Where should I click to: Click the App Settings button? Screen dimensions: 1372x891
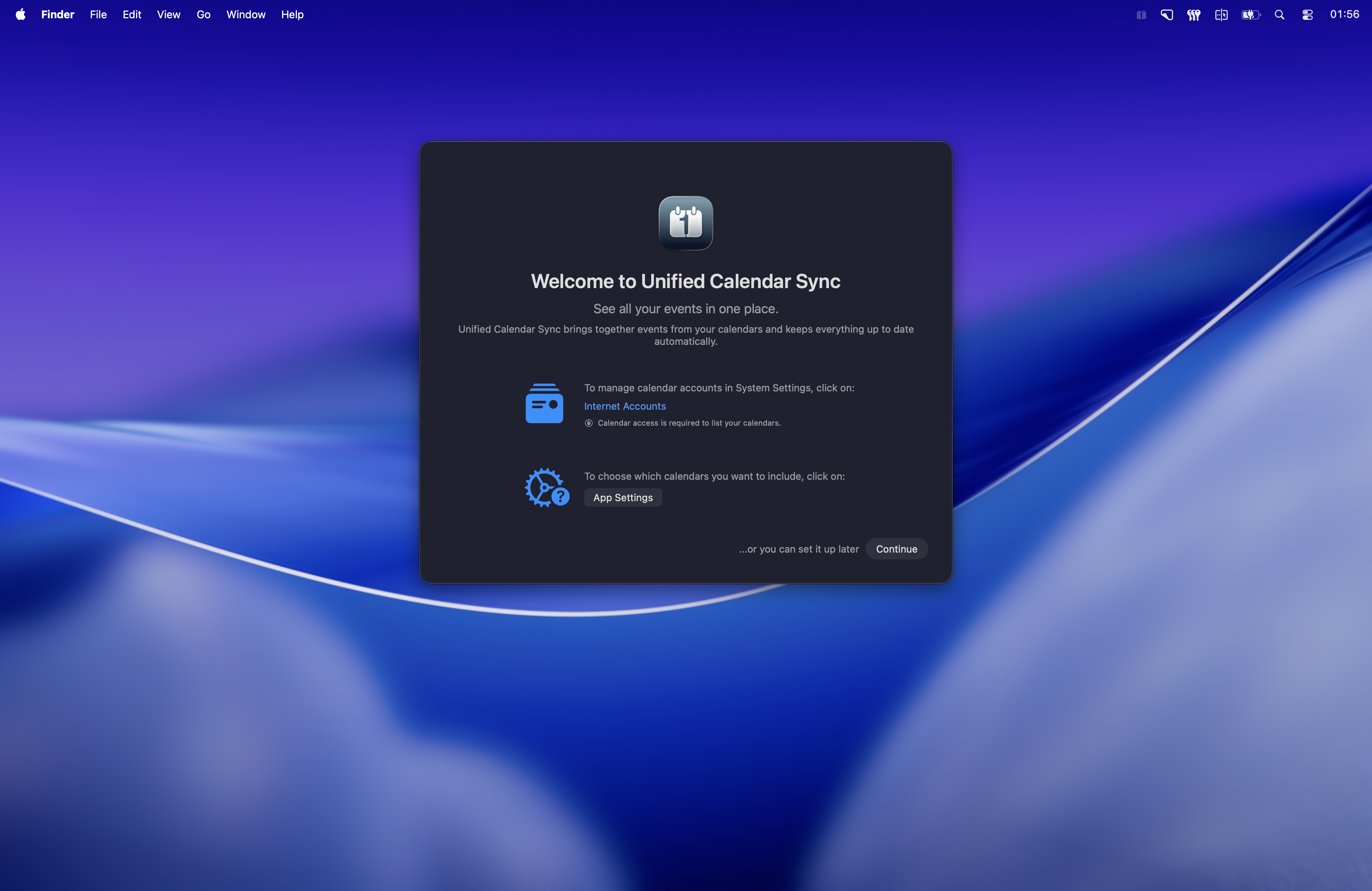click(x=623, y=497)
